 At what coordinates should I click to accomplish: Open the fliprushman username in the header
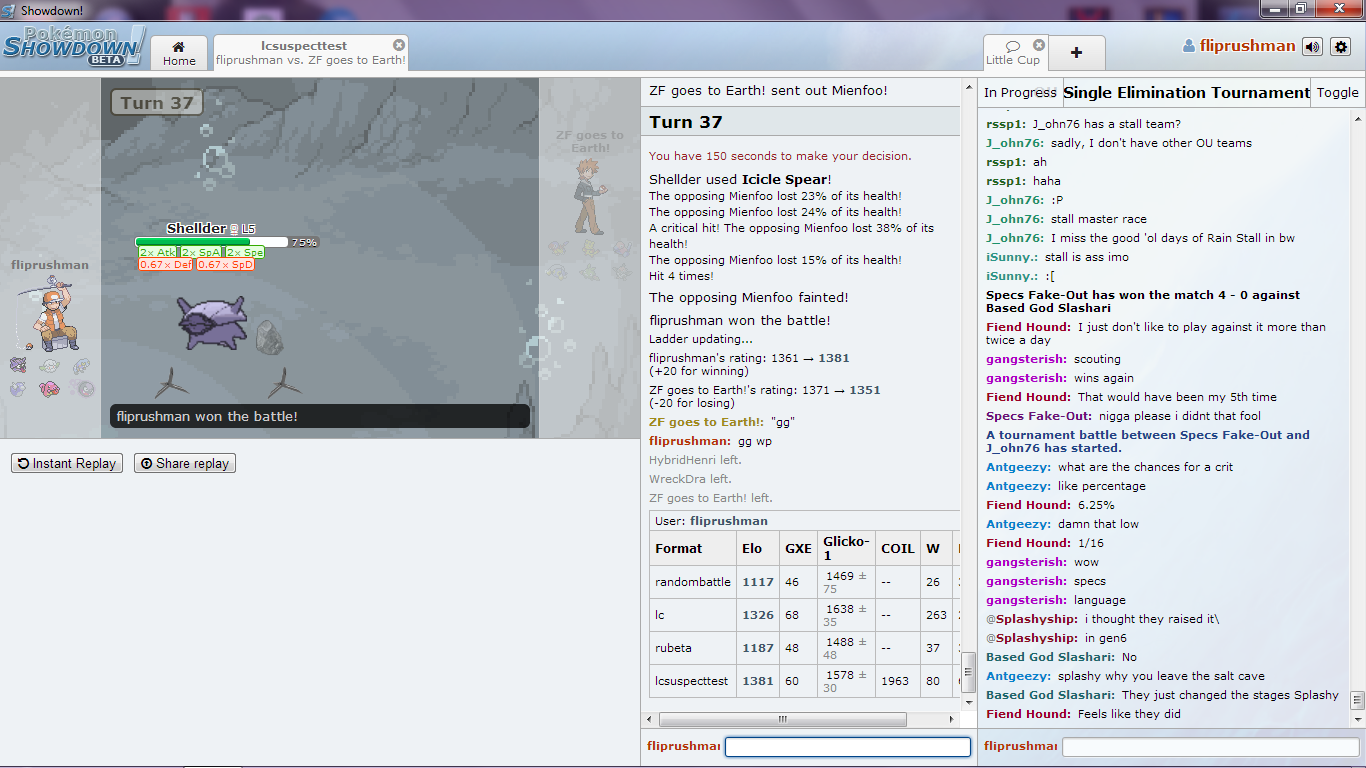(x=1246, y=46)
